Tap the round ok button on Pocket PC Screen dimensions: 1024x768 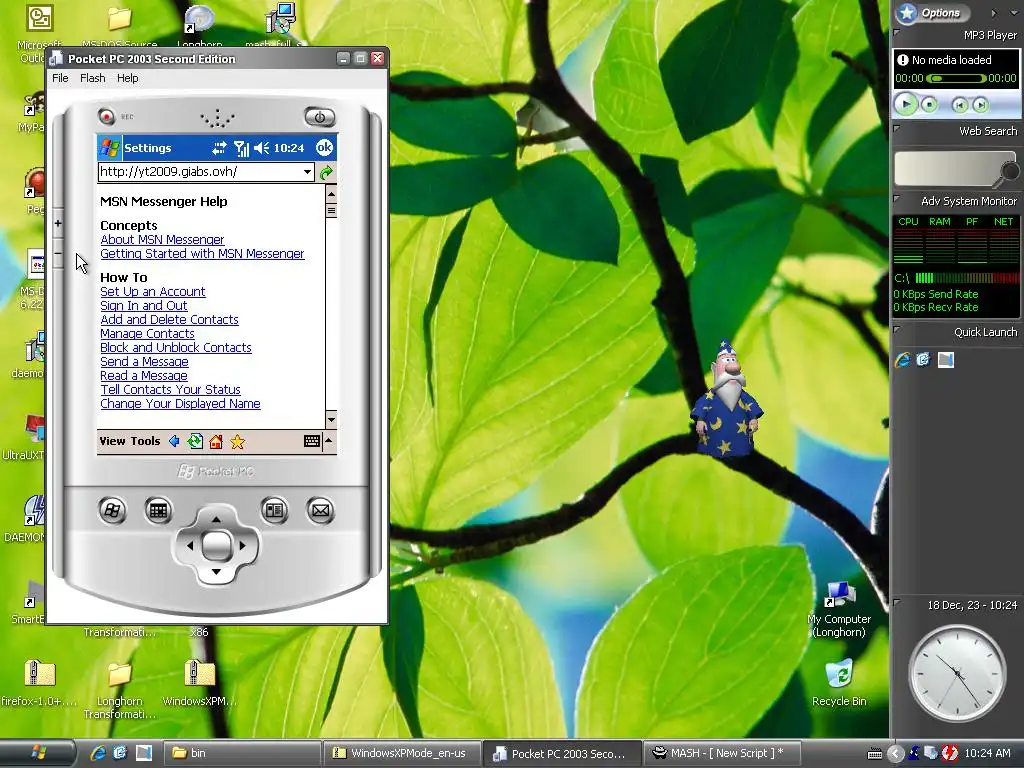click(x=325, y=148)
